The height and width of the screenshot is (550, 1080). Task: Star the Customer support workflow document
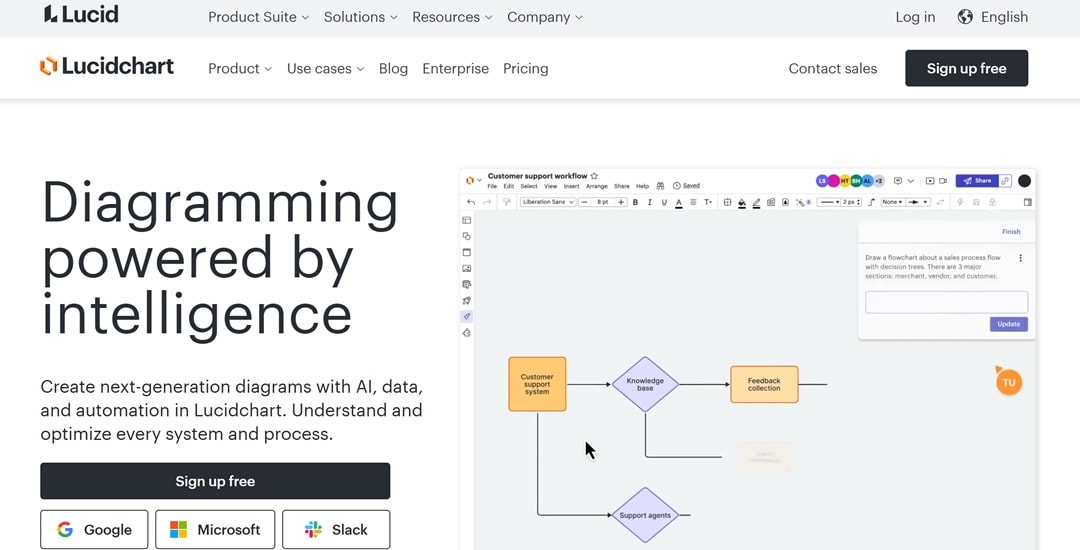click(x=594, y=176)
